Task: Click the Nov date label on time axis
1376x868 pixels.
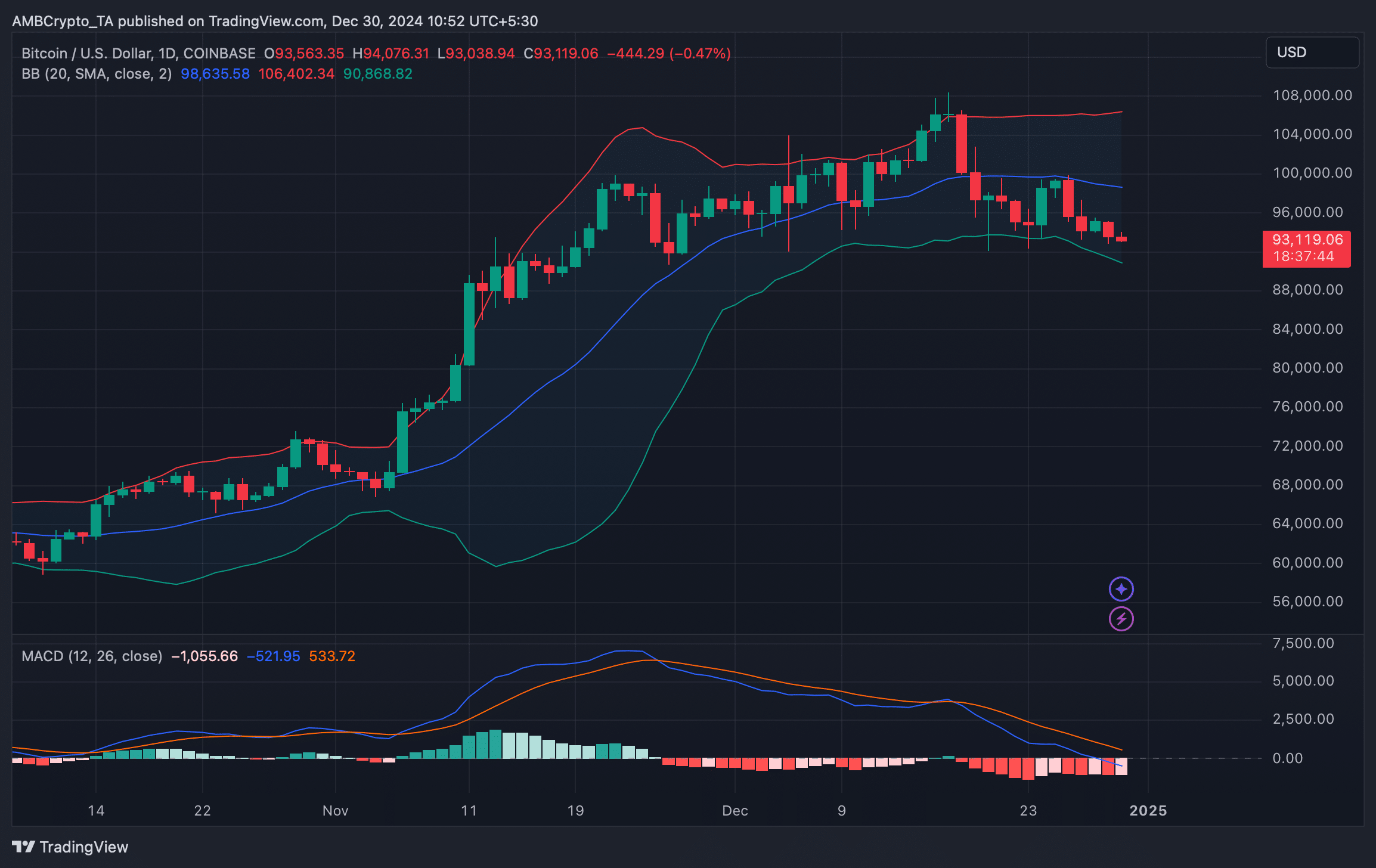Action: click(x=335, y=811)
